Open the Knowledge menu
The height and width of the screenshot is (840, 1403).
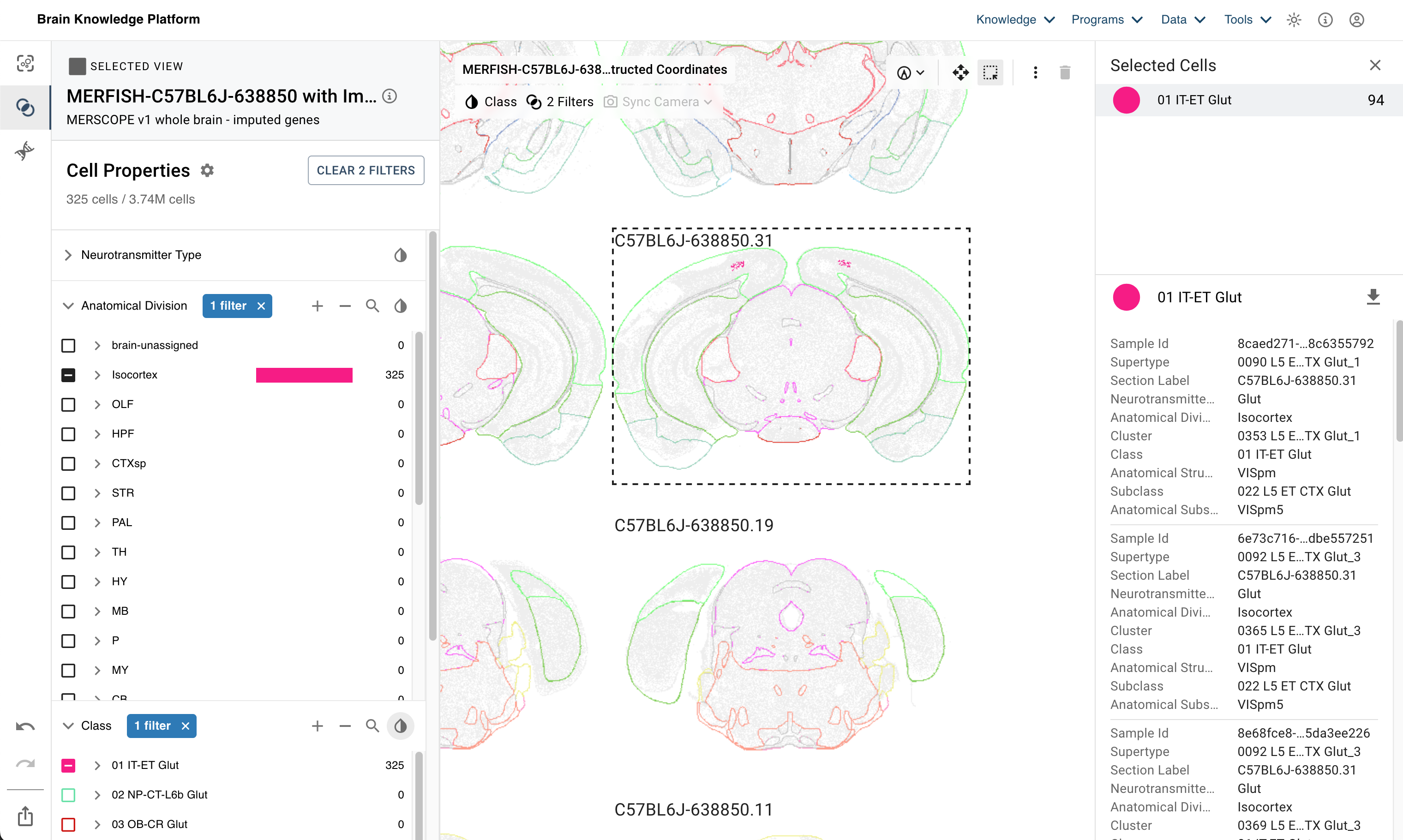(1015, 20)
